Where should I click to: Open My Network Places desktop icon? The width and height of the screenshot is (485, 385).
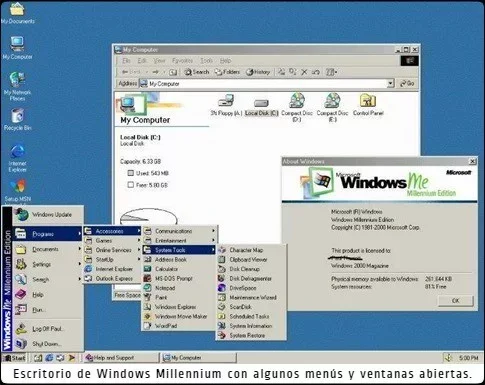click(x=17, y=86)
